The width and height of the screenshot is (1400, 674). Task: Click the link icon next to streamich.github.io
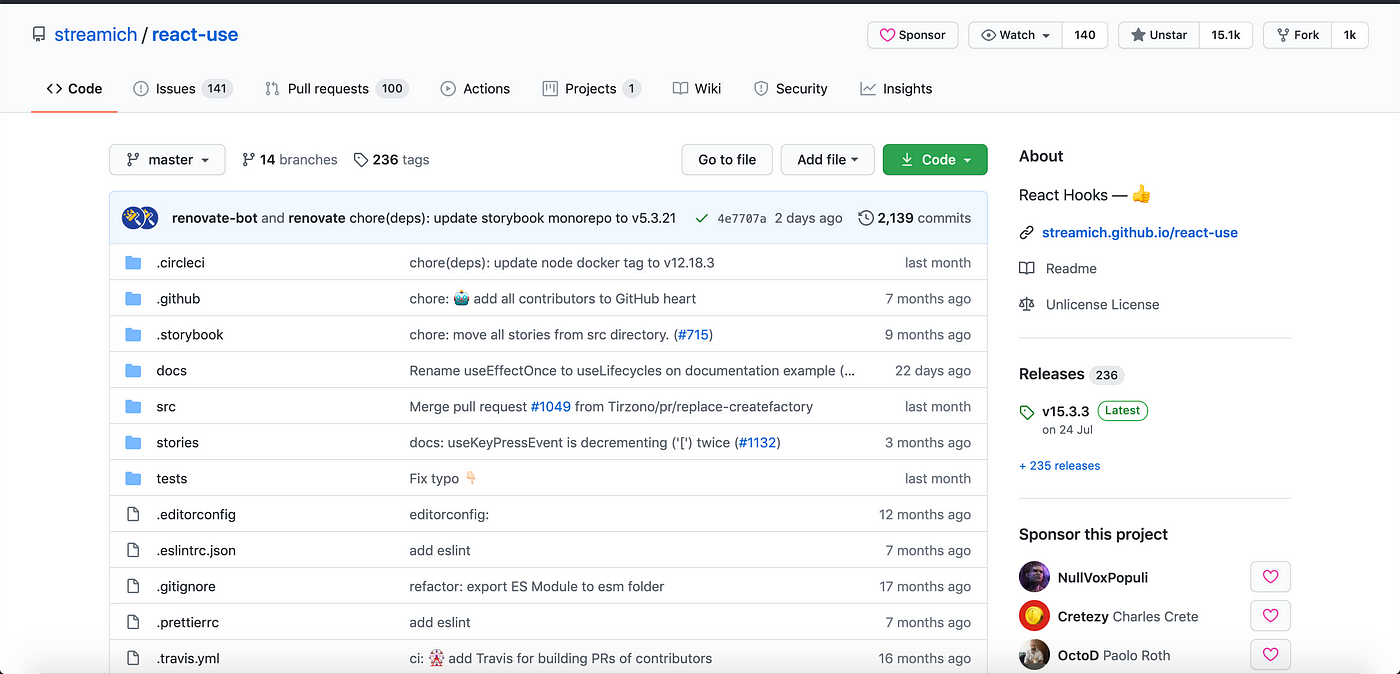pos(1026,233)
